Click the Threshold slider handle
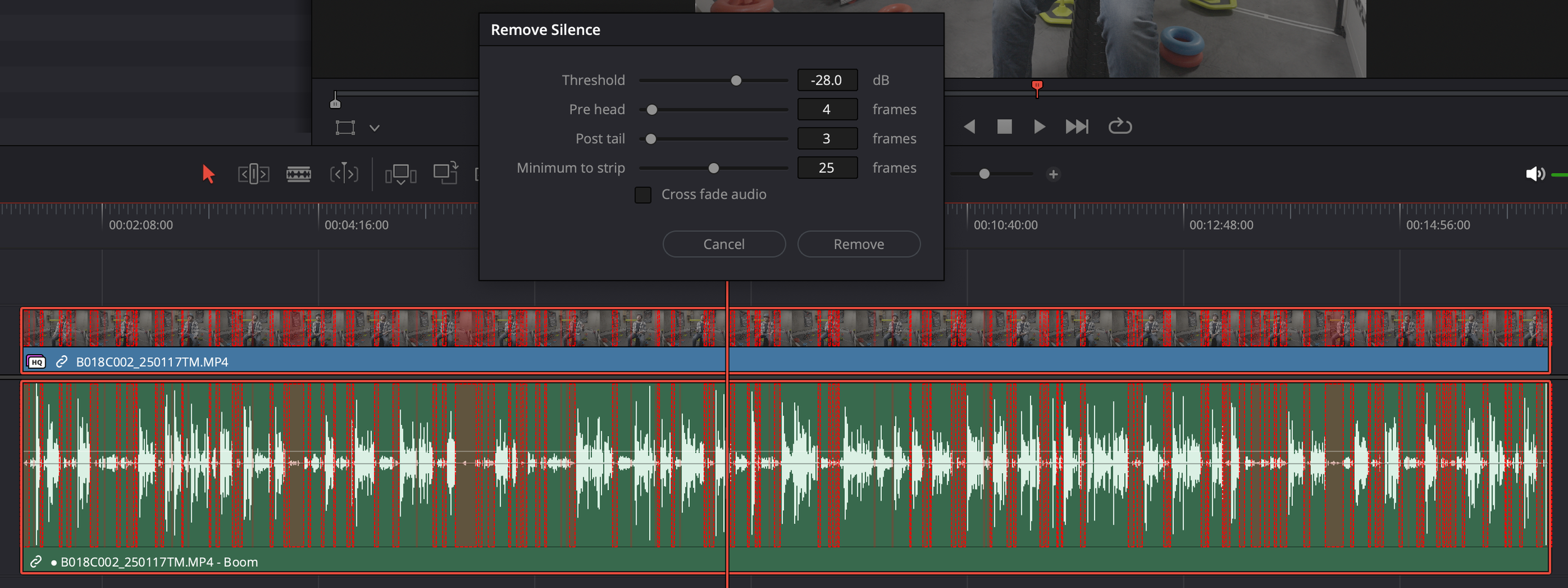Image resolution: width=1568 pixels, height=588 pixels. [737, 80]
